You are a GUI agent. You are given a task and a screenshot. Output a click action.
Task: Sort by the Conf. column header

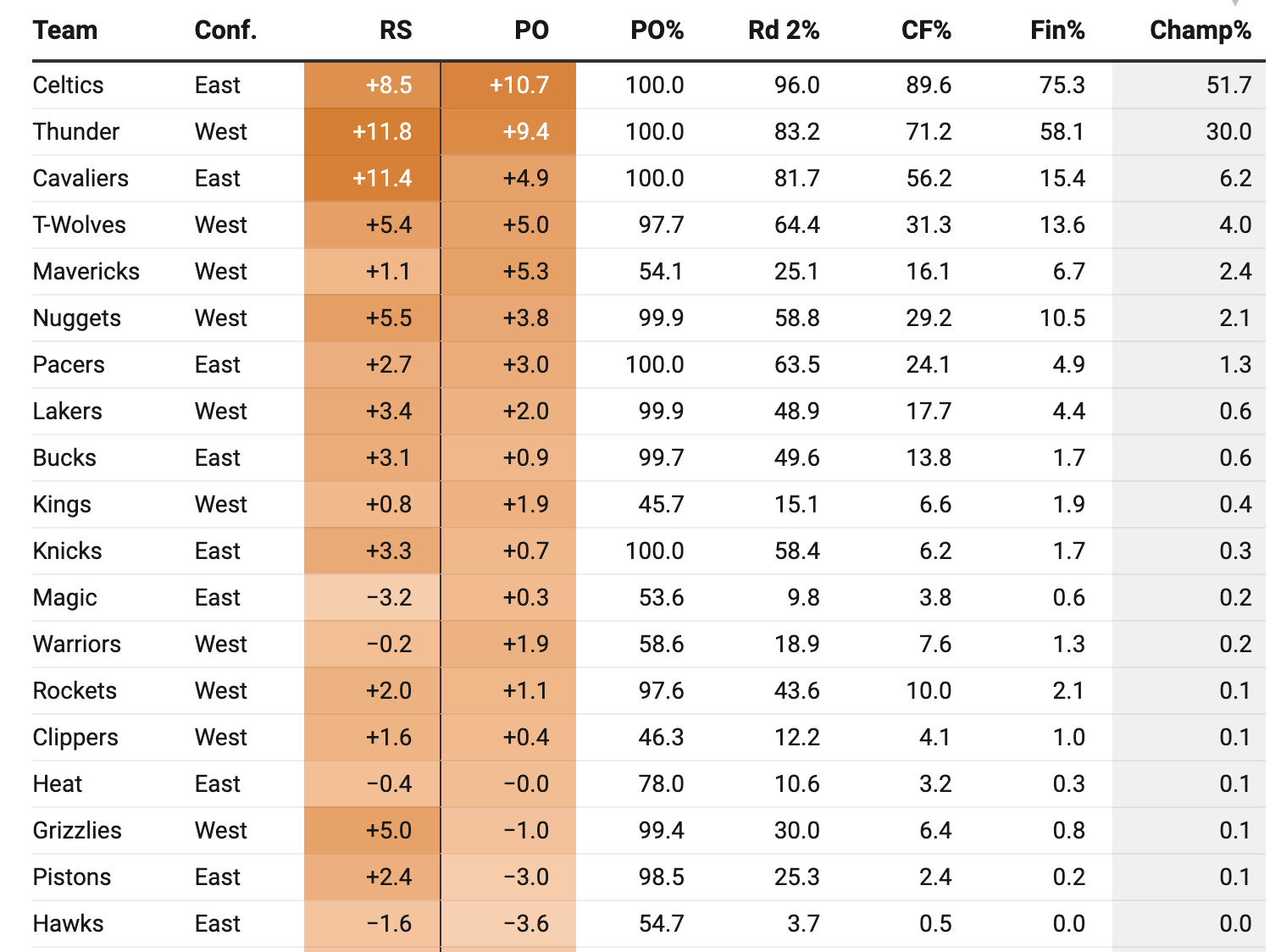225,30
